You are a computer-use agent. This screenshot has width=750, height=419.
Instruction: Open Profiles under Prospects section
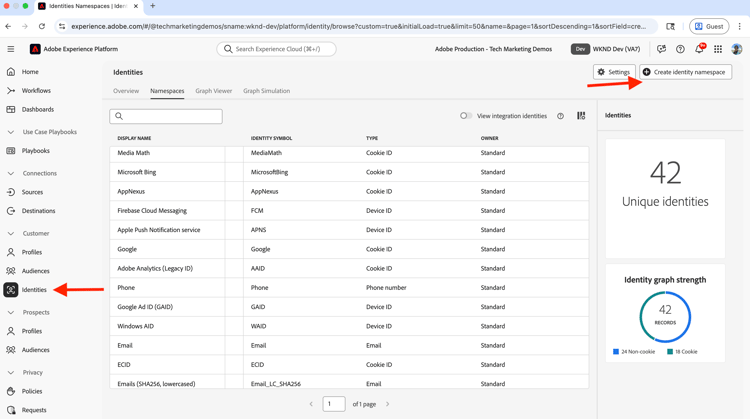(32, 331)
